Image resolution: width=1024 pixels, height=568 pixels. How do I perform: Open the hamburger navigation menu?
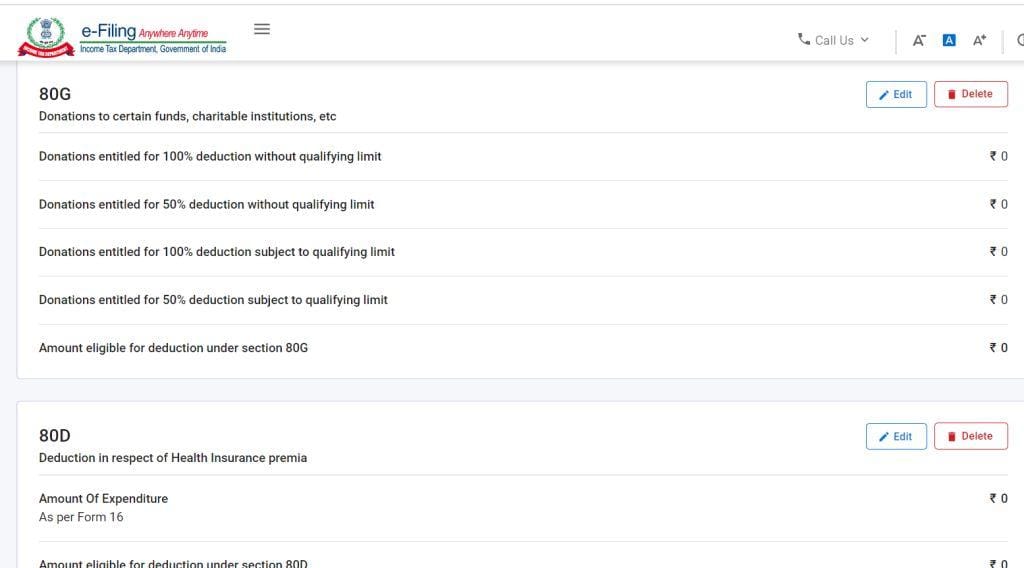coord(262,29)
